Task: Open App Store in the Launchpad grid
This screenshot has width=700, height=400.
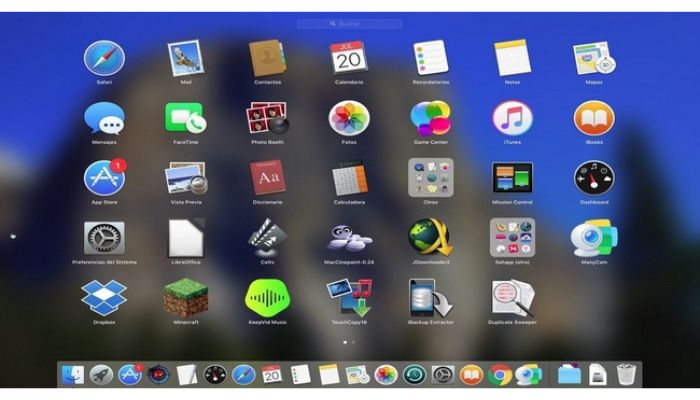Action: (104, 178)
